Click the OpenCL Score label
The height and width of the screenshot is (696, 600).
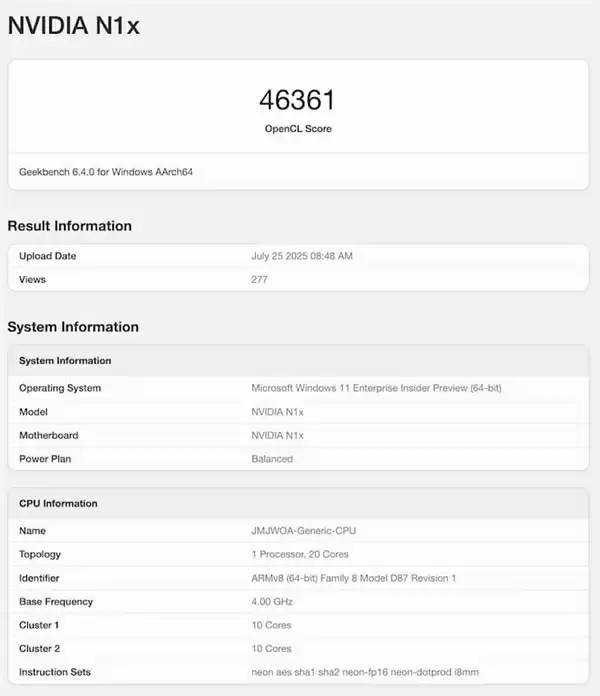[x=298, y=129]
